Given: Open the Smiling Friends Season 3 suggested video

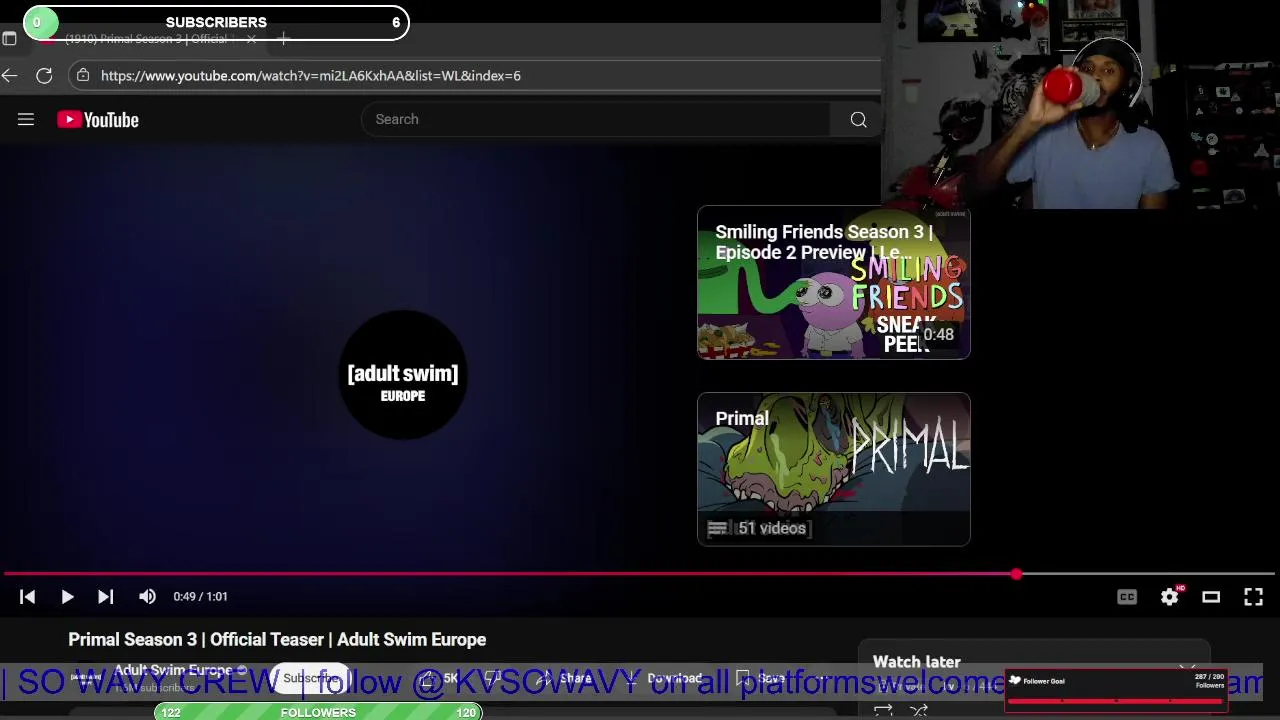Looking at the screenshot, I should [x=833, y=282].
